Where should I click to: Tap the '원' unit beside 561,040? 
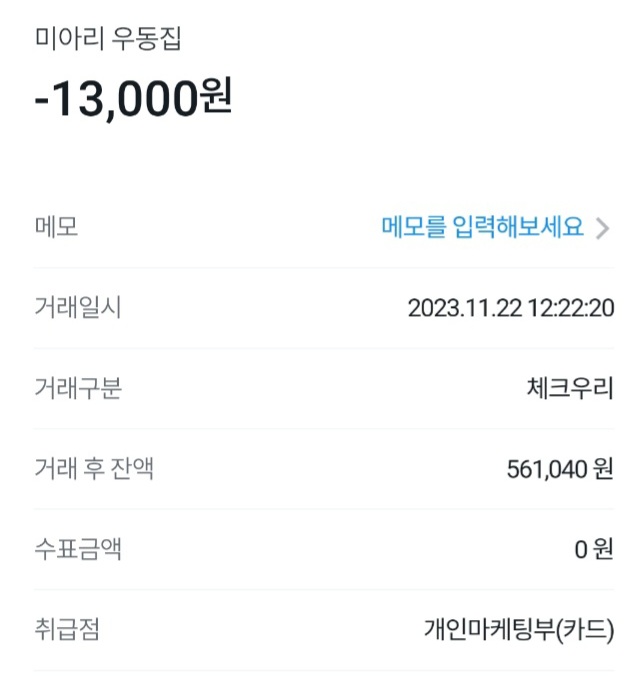coord(602,469)
